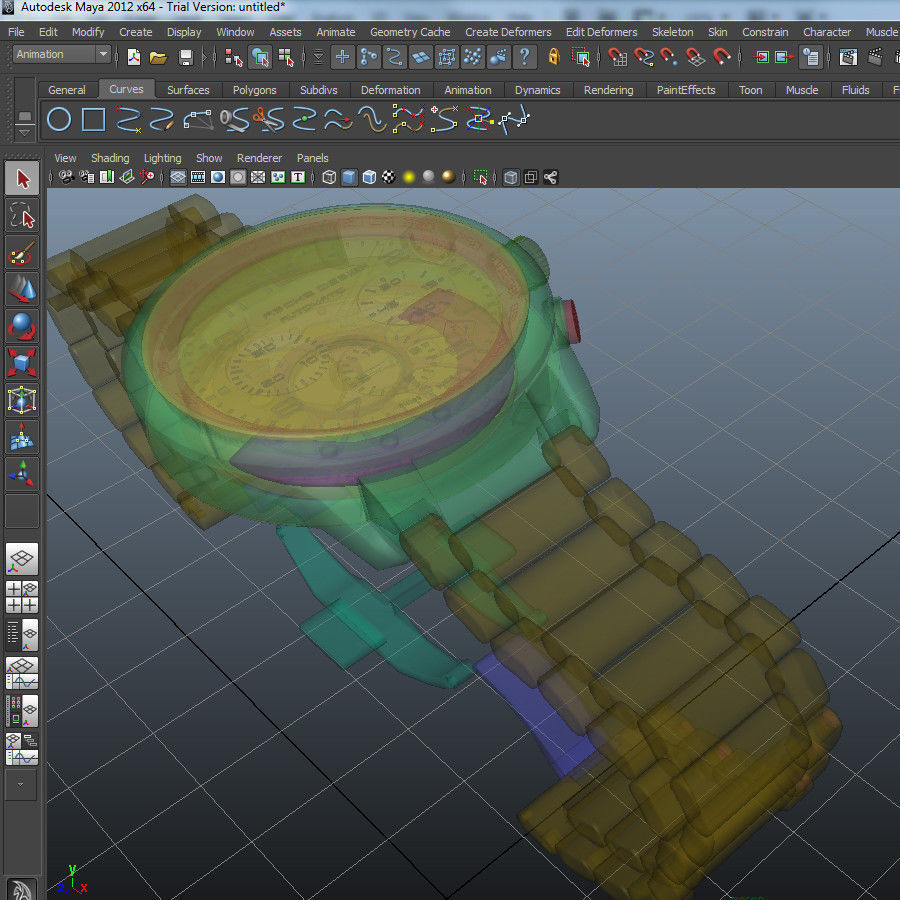Open the panel Panels menu
The width and height of the screenshot is (900, 900).
(x=312, y=158)
